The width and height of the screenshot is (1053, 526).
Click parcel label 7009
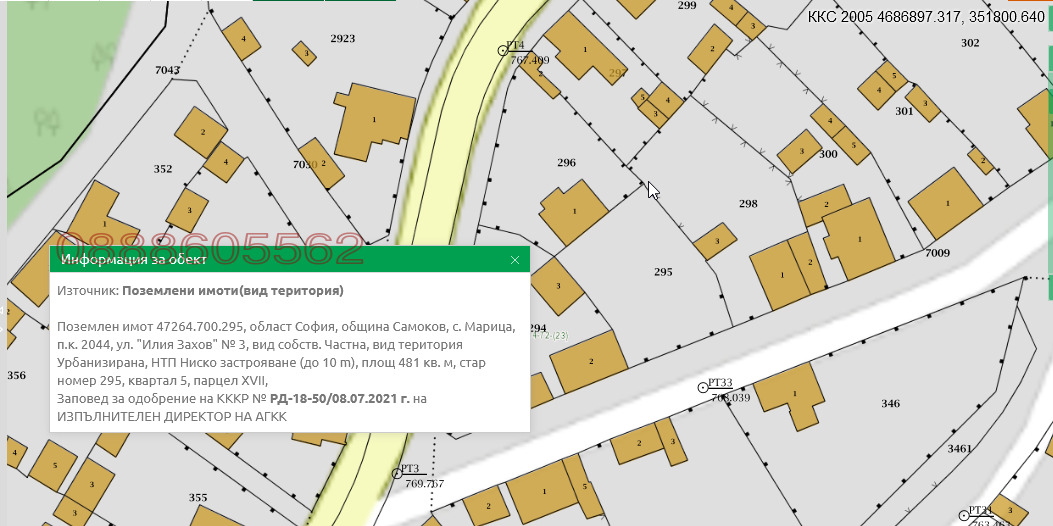coord(937,253)
